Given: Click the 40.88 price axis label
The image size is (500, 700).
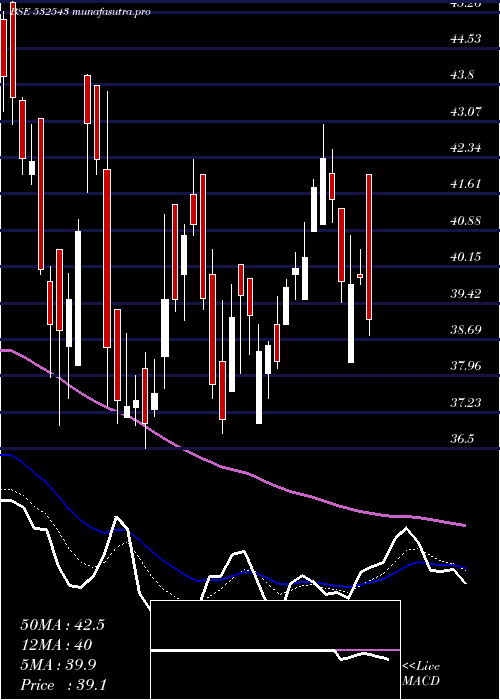Looking at the screenshot, I should click(466, 221).
